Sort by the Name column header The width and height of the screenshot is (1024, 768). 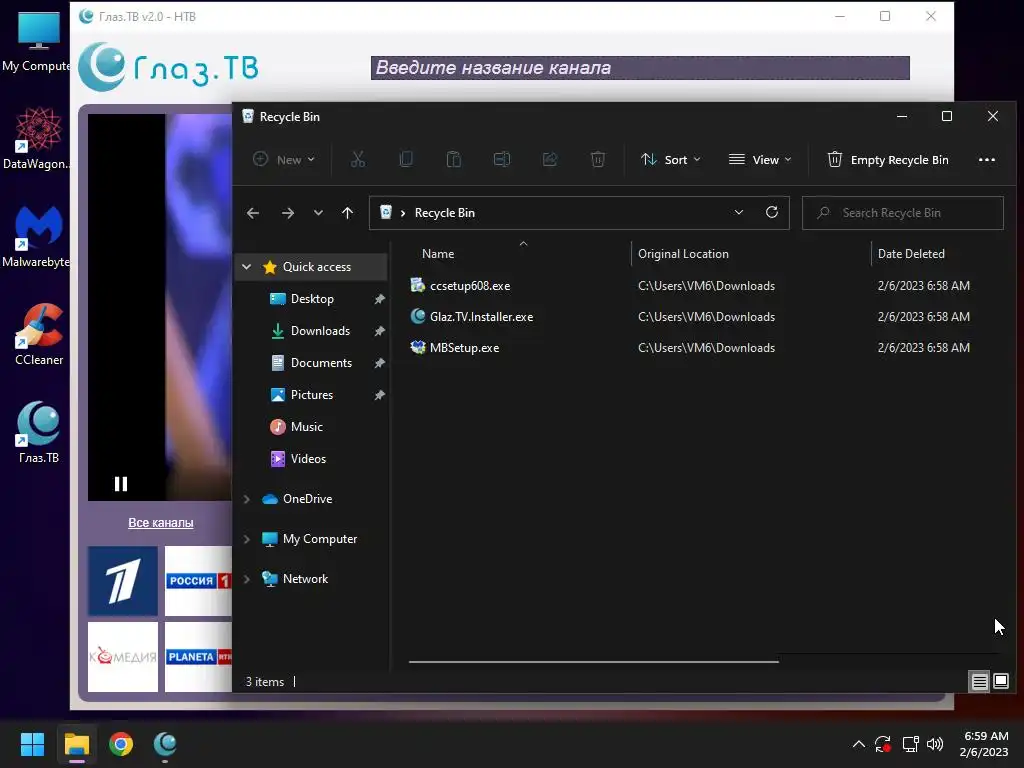[x=438, y=253]
